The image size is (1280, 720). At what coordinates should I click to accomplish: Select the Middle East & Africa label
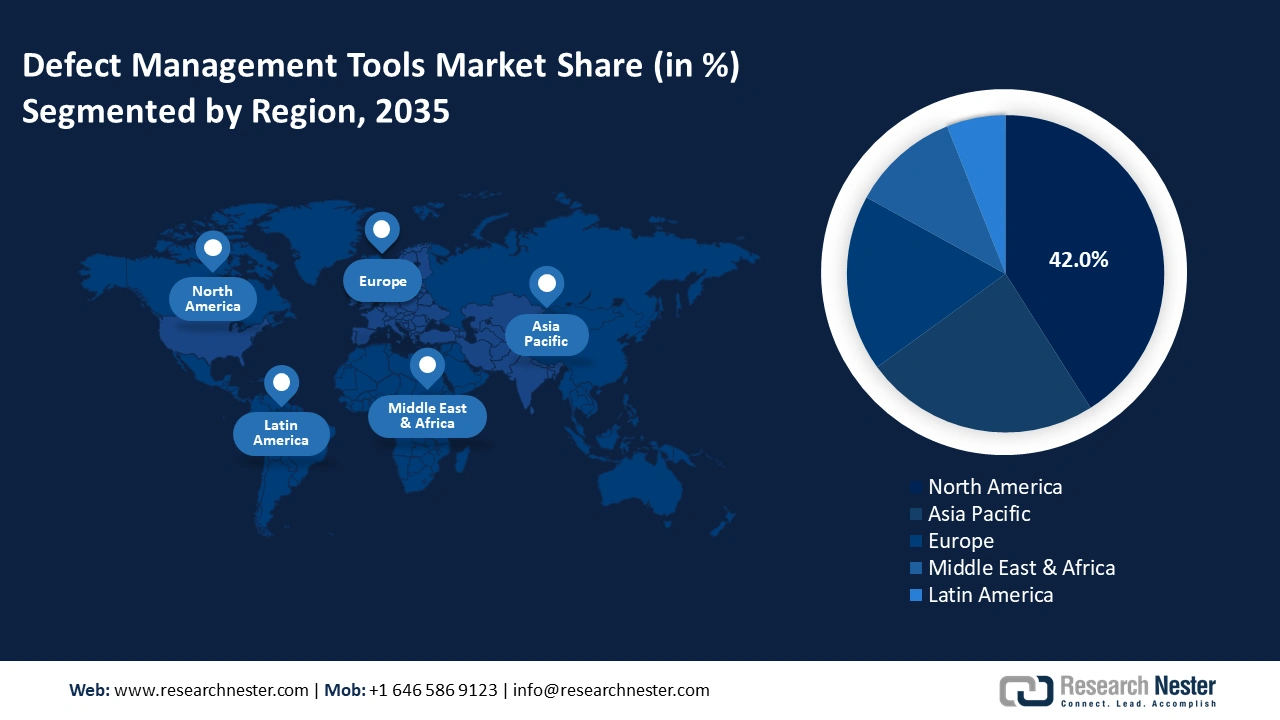(427, 416)
